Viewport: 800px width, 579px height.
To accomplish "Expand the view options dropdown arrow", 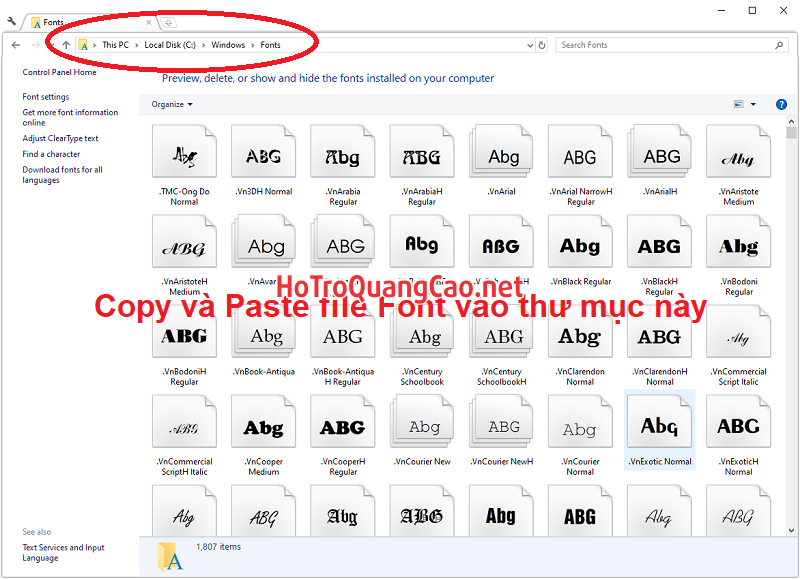I will 753,104.
